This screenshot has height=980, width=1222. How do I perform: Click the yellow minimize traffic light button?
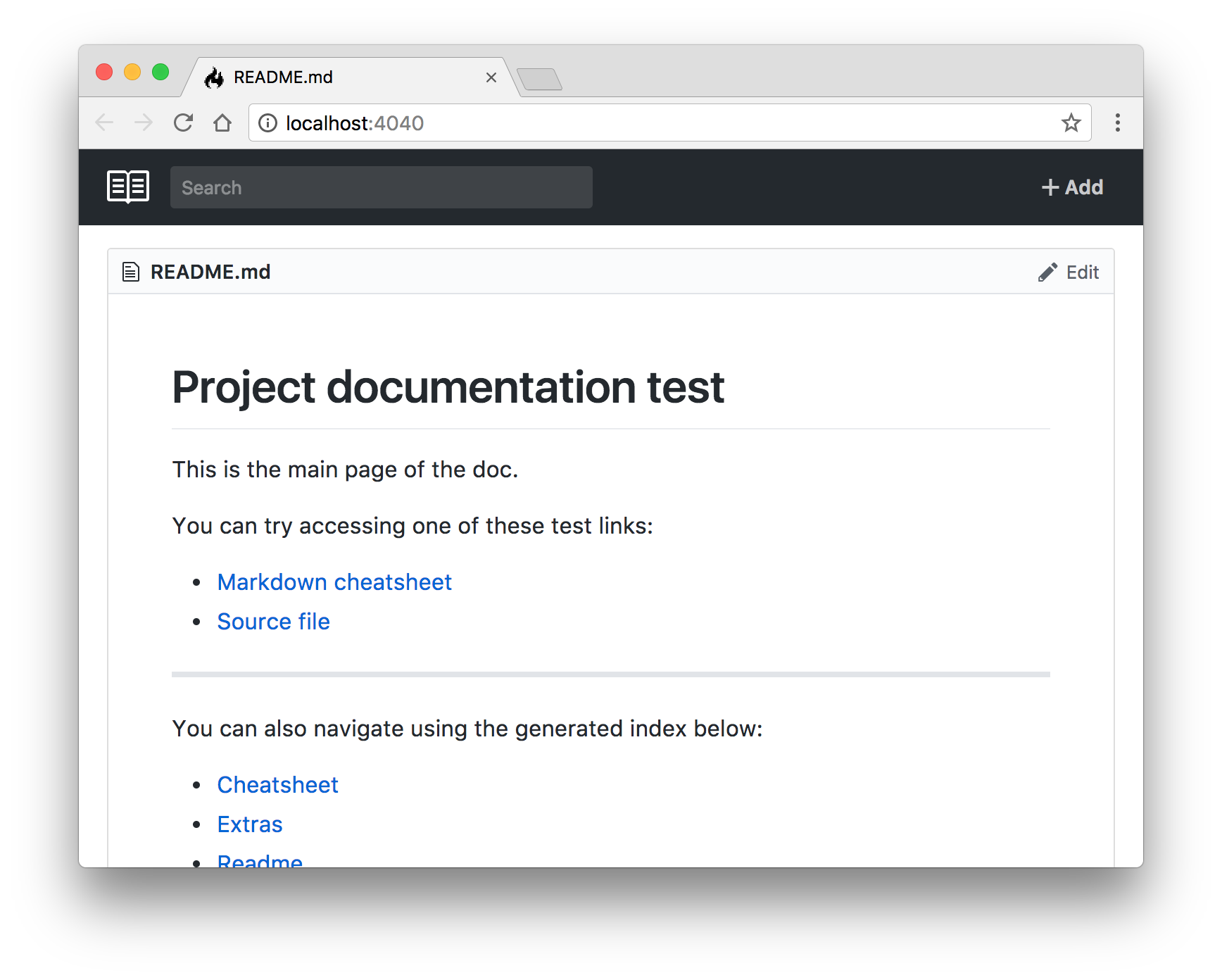pos(132,72)
